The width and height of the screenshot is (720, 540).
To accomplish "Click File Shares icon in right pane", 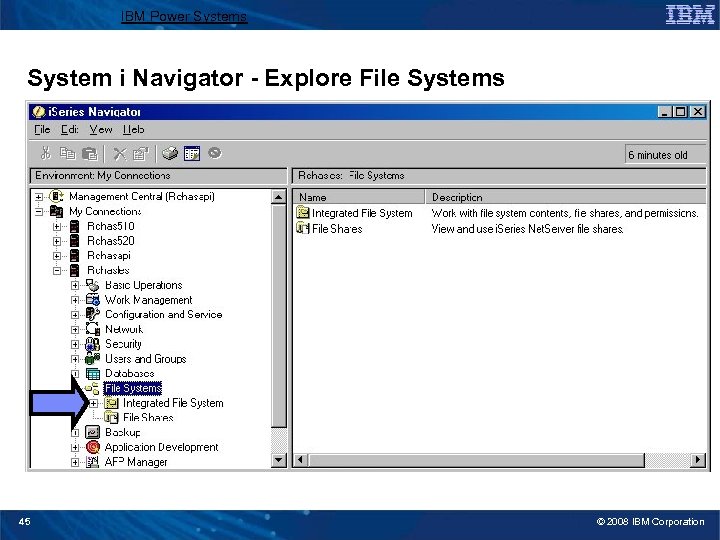I will (x=303, y=228).
